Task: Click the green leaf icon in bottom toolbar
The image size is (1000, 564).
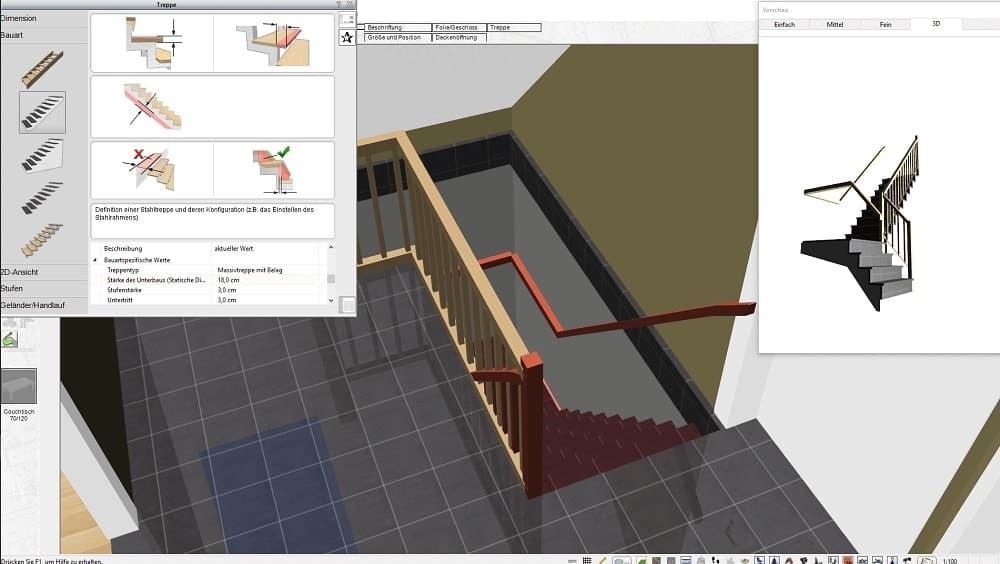Action: [x=642, y=560]
